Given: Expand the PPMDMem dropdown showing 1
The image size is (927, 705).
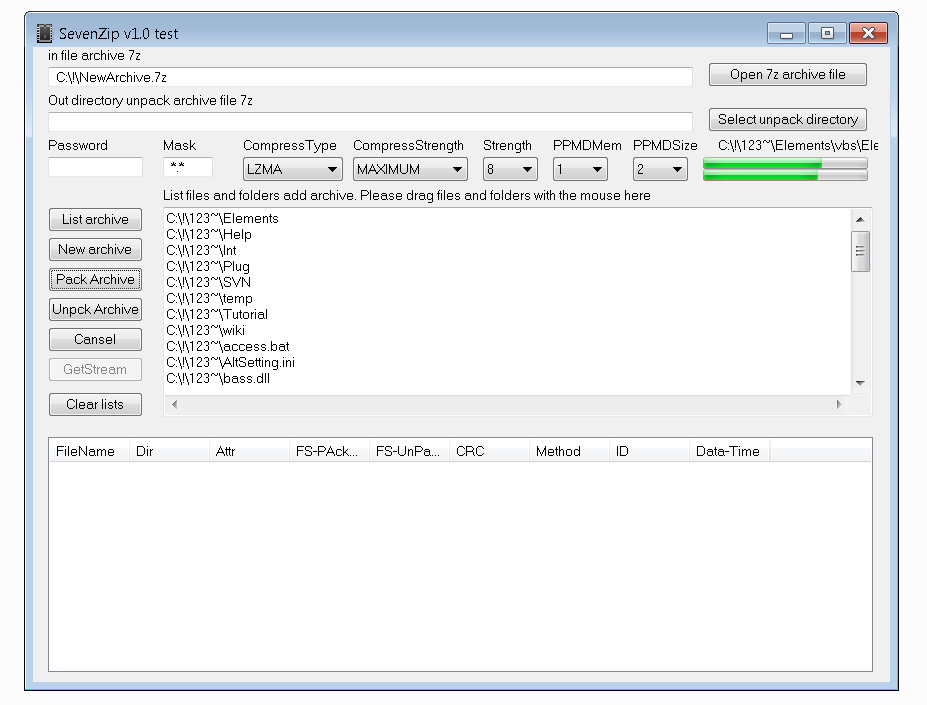Looking at the screenshot, I should point(580,169).
